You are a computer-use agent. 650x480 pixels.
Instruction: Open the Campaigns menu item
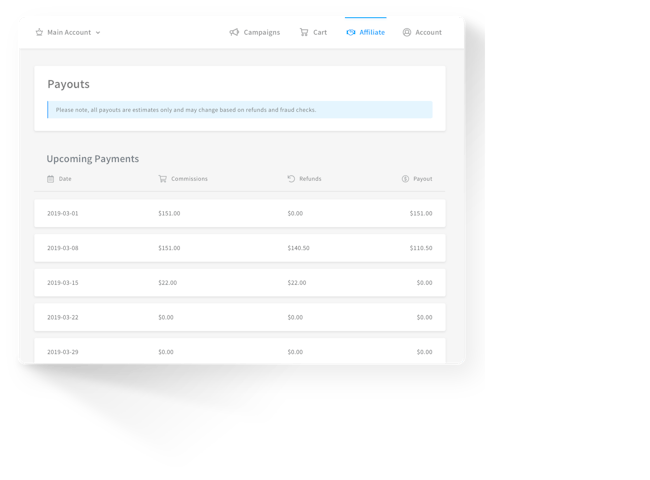(x=261, y=32)
